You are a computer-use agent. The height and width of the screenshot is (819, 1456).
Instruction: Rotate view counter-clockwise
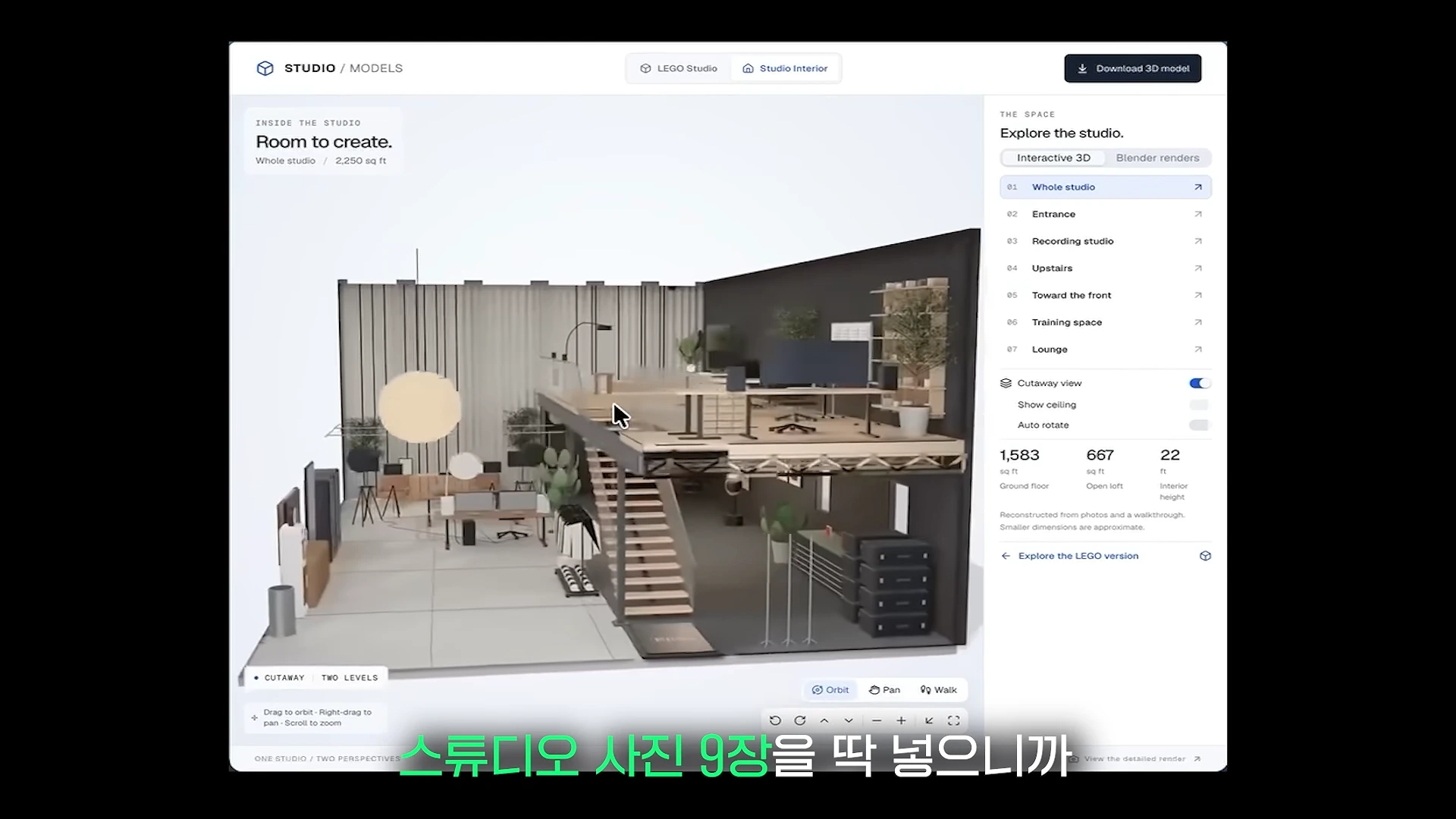pos(775,720)
